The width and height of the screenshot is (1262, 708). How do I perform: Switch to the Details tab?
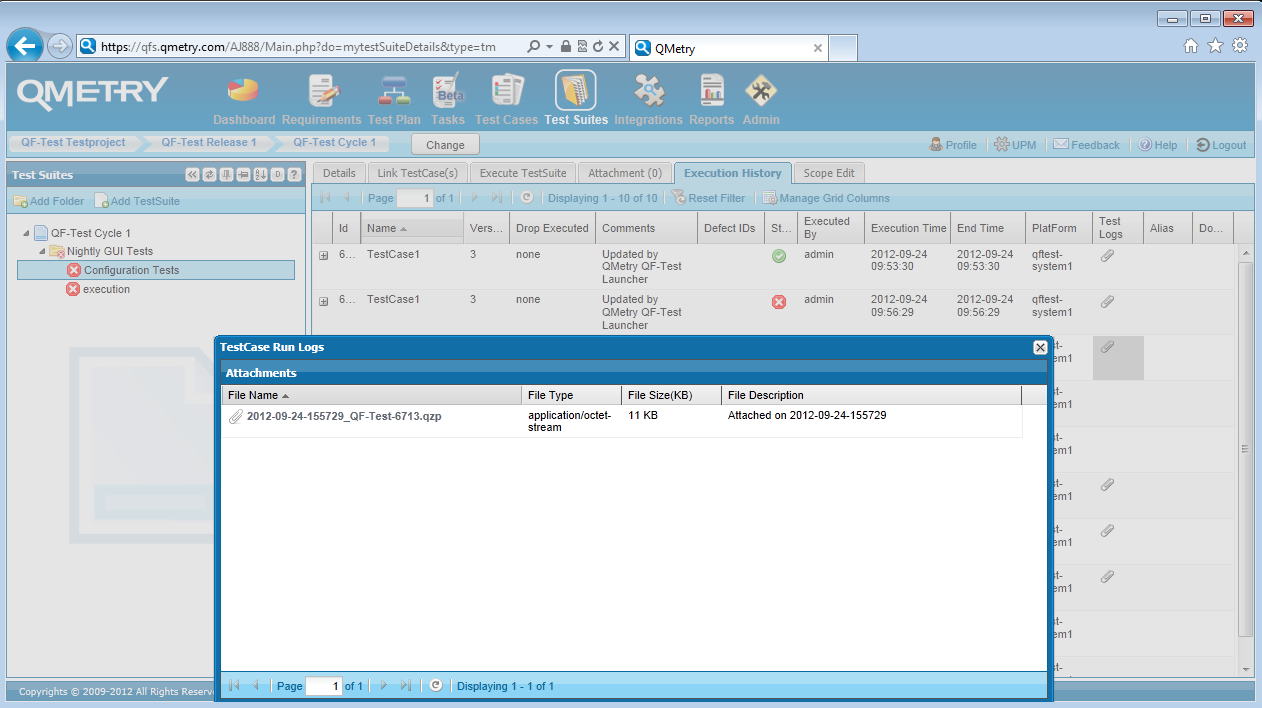[339, 173]
